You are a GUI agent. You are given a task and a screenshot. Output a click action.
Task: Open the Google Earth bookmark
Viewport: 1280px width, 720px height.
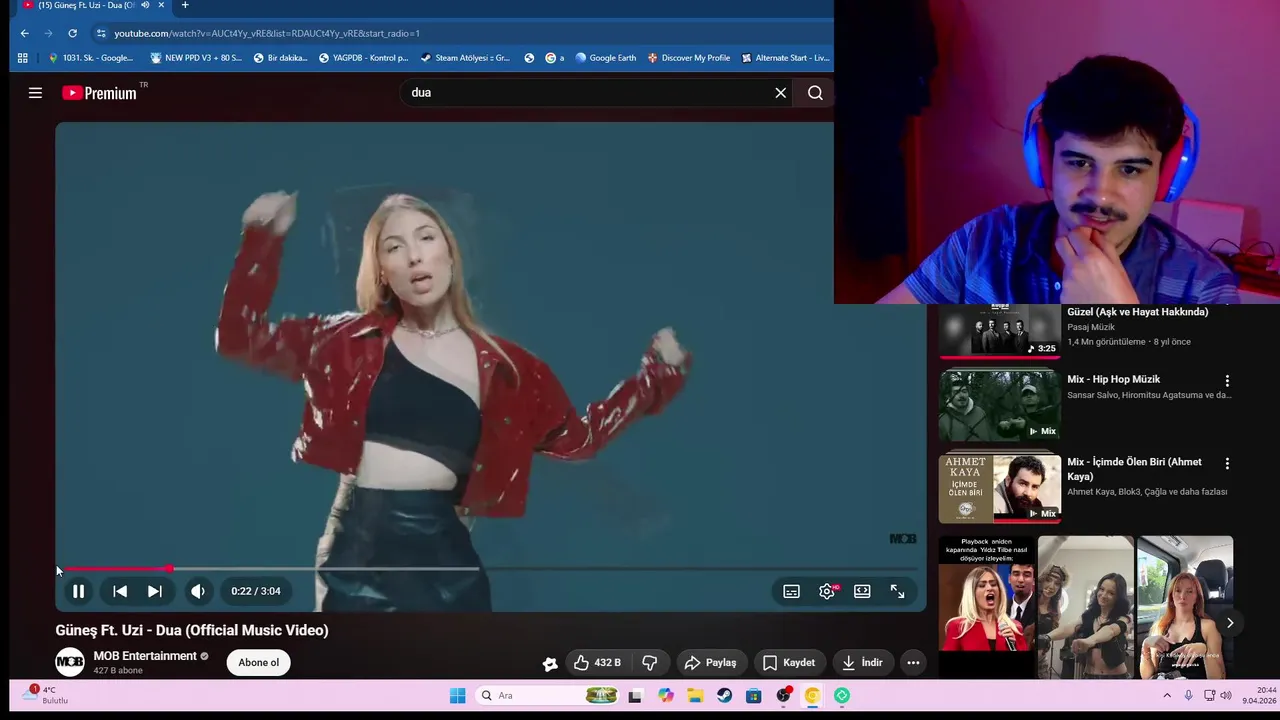pyautogui.click(x=605, y=58)
